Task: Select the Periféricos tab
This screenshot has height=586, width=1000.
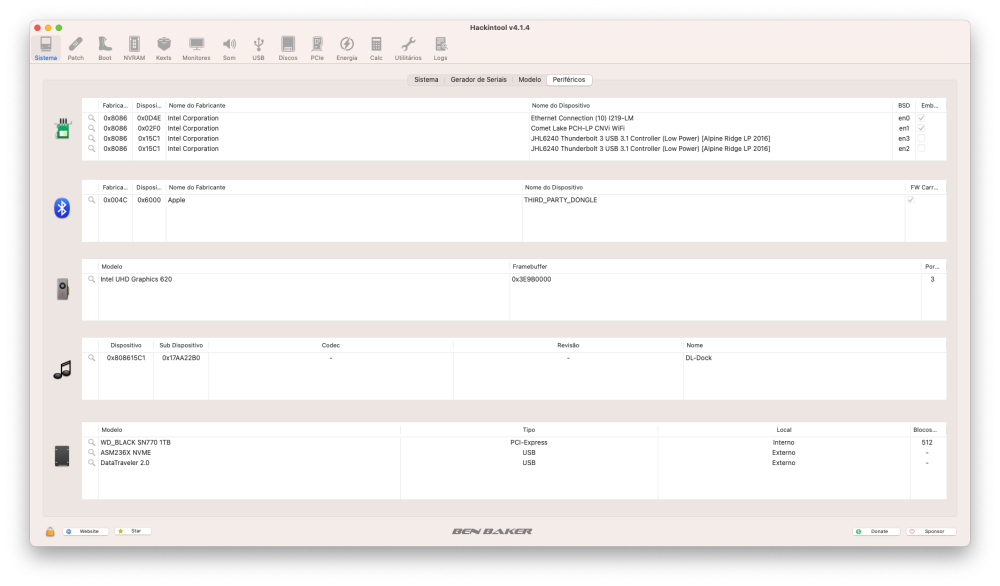Action: point(569,80)
